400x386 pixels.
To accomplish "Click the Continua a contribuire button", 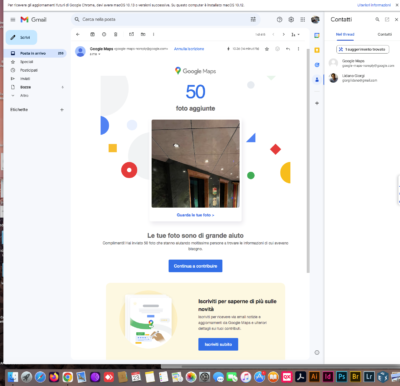I will (195, 266).
